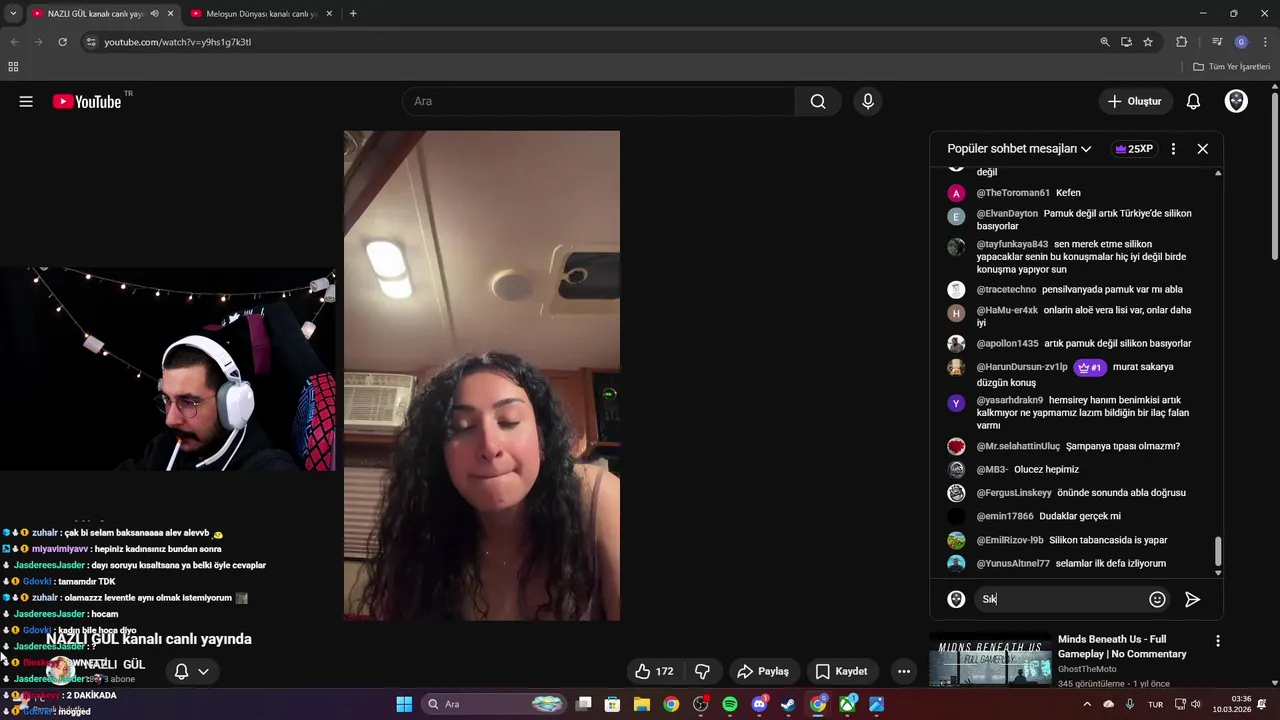Open Spotify from the taskbar
This screenshot has height=720, width=1280.
point(730,704)
